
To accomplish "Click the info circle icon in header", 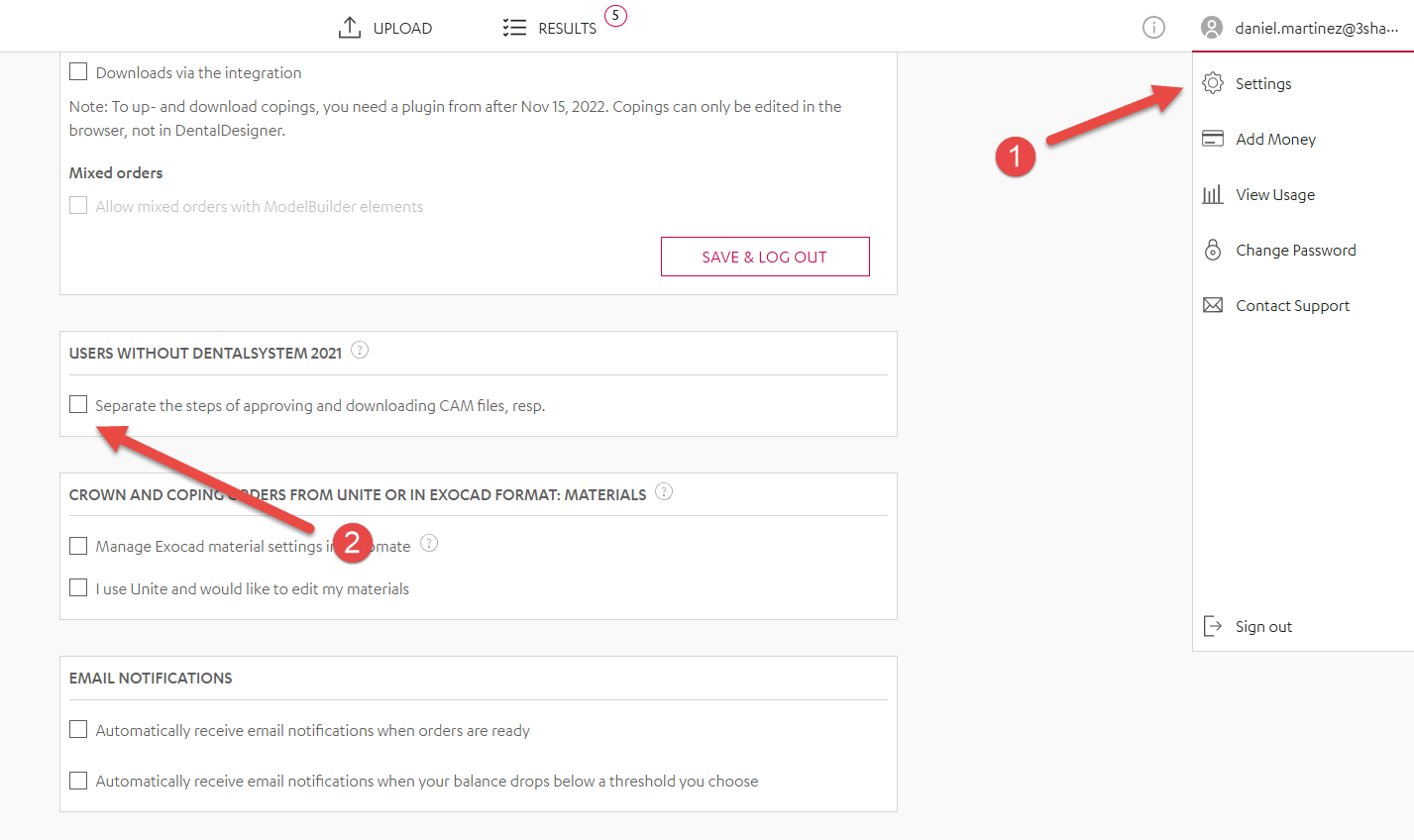I will 1153,28.
